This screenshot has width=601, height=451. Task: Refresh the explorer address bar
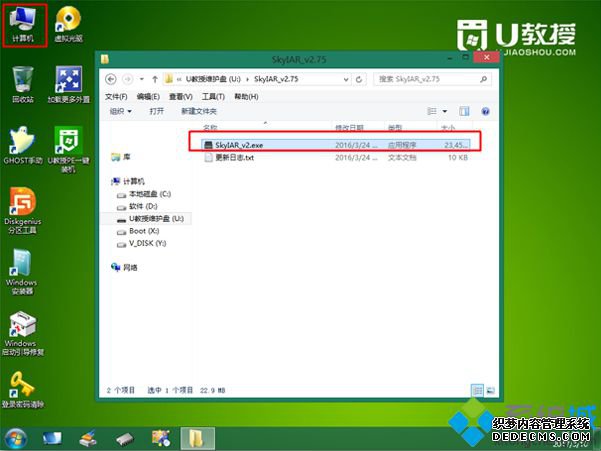[359, 79]
